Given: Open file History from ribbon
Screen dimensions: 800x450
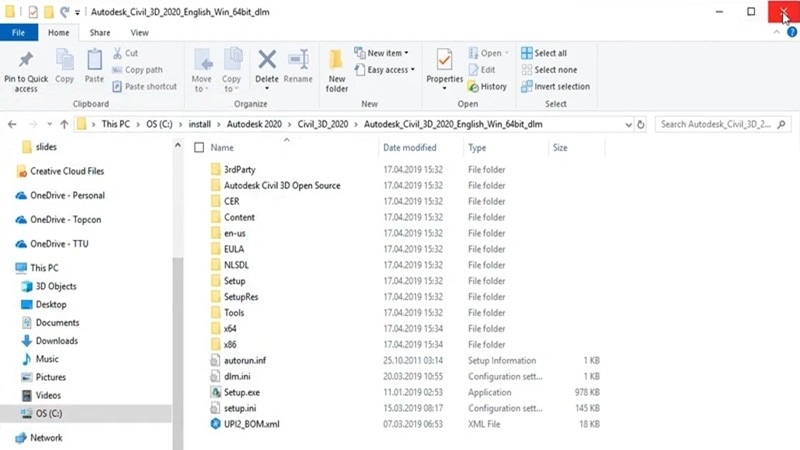Looking at the screenshot, I should tap(488, 87).
